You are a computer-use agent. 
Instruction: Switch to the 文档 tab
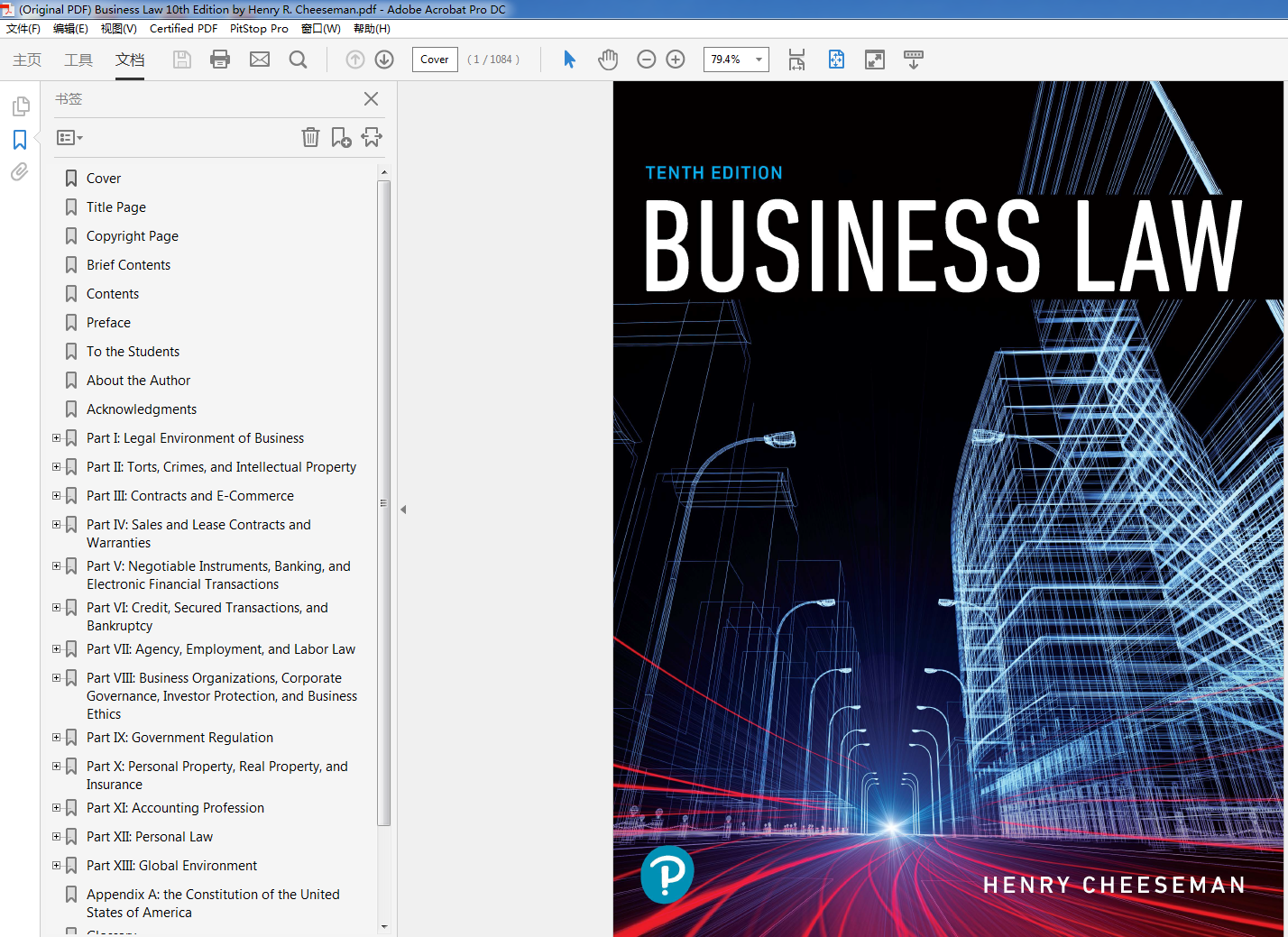130,60
